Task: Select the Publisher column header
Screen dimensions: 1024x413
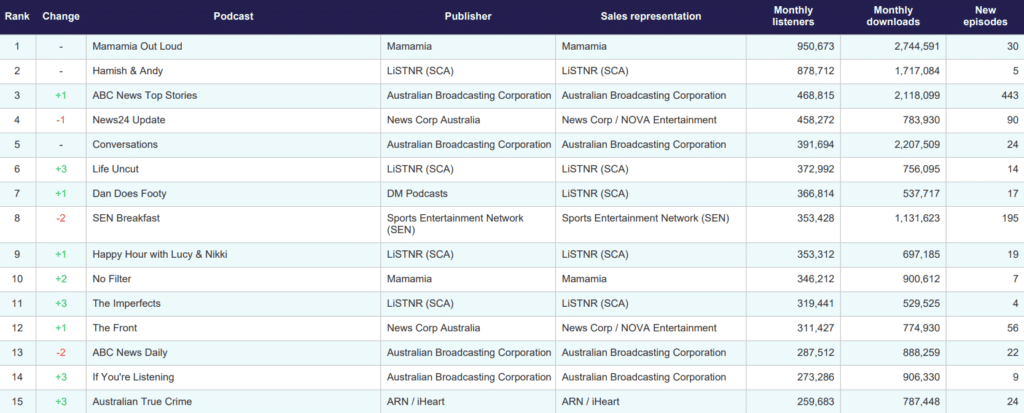Action: tap(468, 16)
